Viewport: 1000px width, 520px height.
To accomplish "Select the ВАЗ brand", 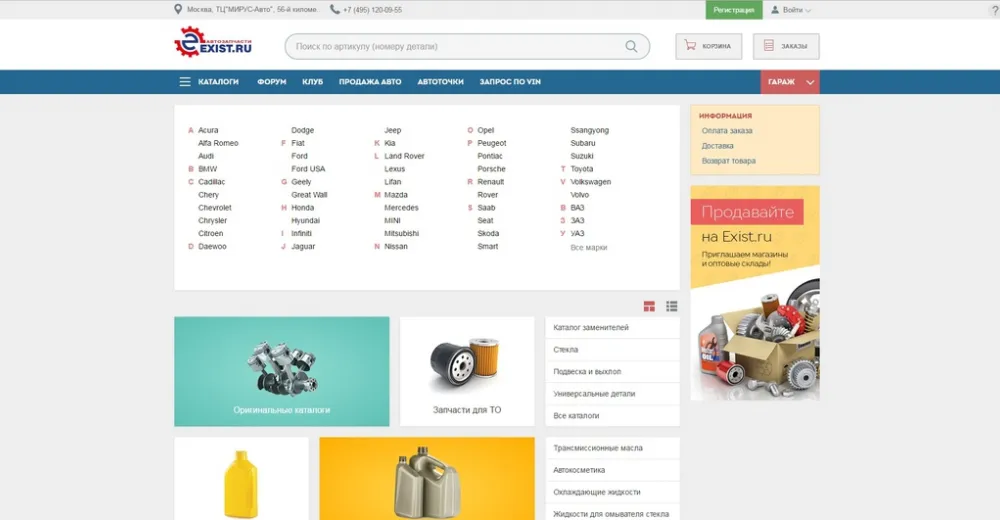I will coord(577,207).
